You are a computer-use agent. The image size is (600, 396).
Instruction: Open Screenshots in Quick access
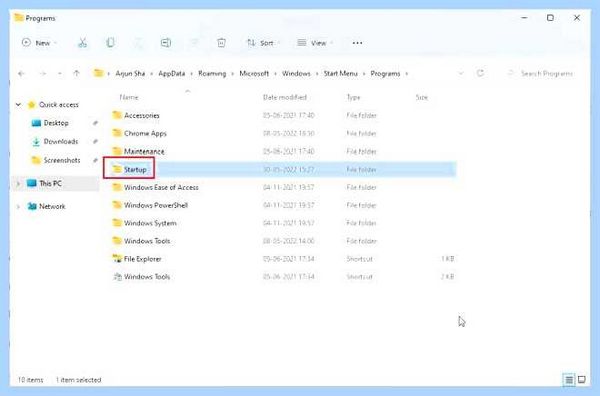click(62, 160)
